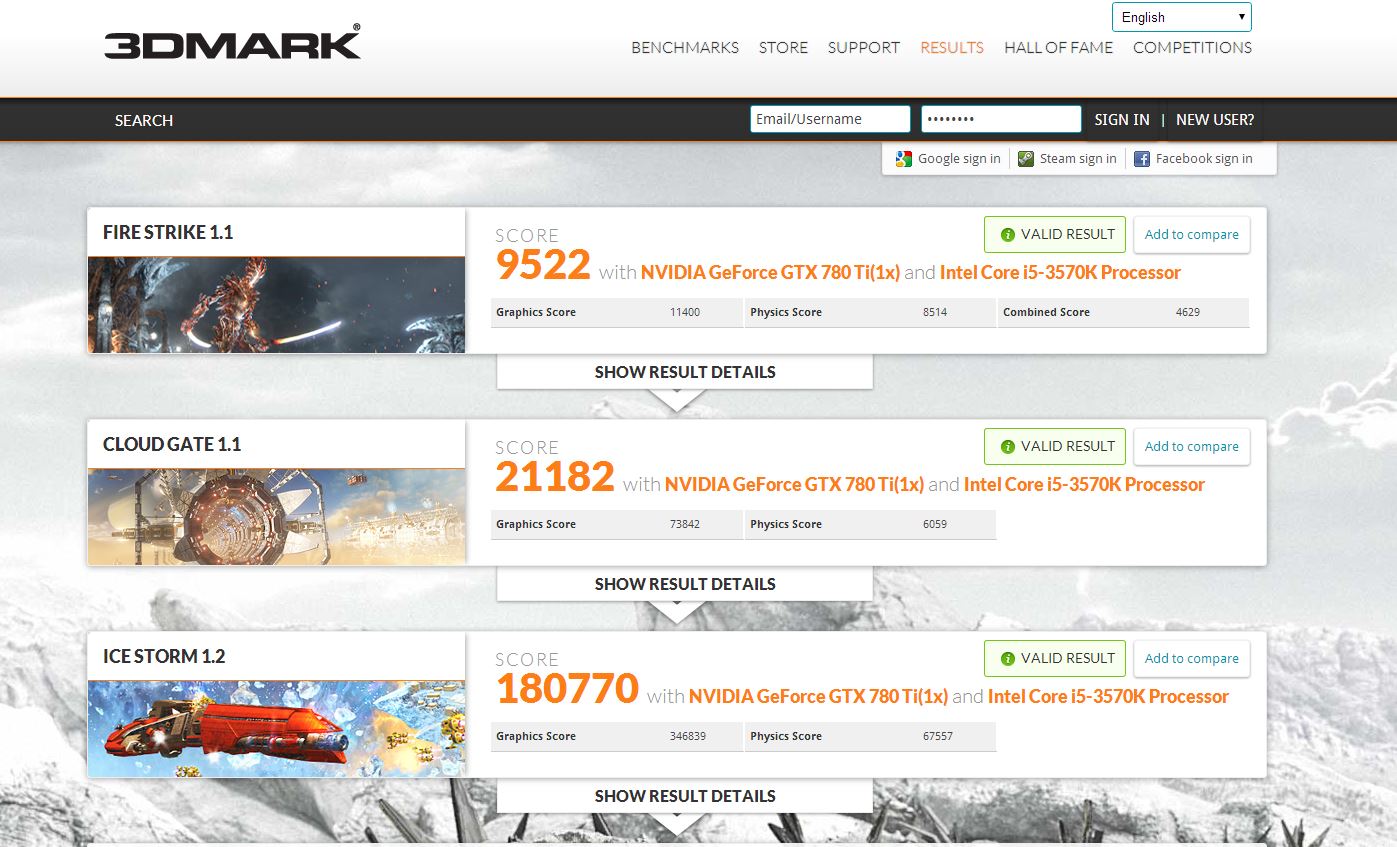Click Facebook sign in link text
This screenshot has height=847, width=1397.
[1204, 159]
